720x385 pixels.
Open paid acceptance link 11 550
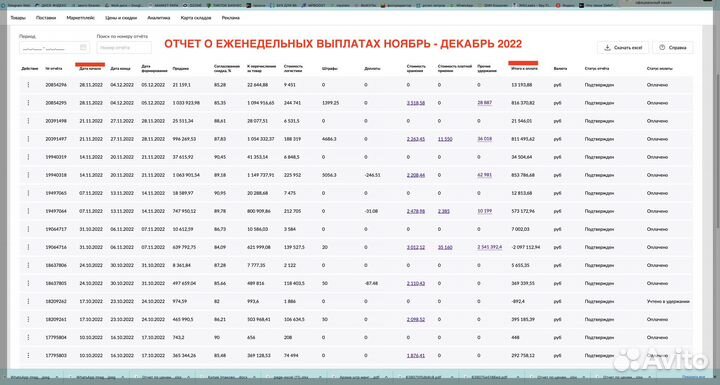pyautogui.click(x=445, y=139)
